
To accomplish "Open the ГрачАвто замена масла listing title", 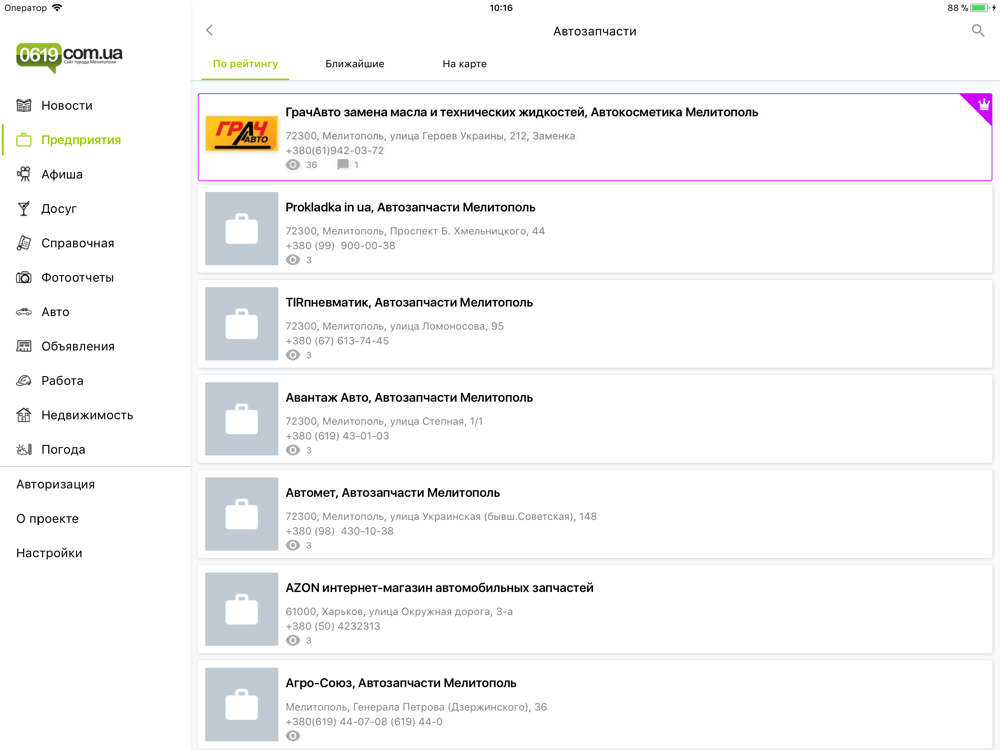I will 522,112.
